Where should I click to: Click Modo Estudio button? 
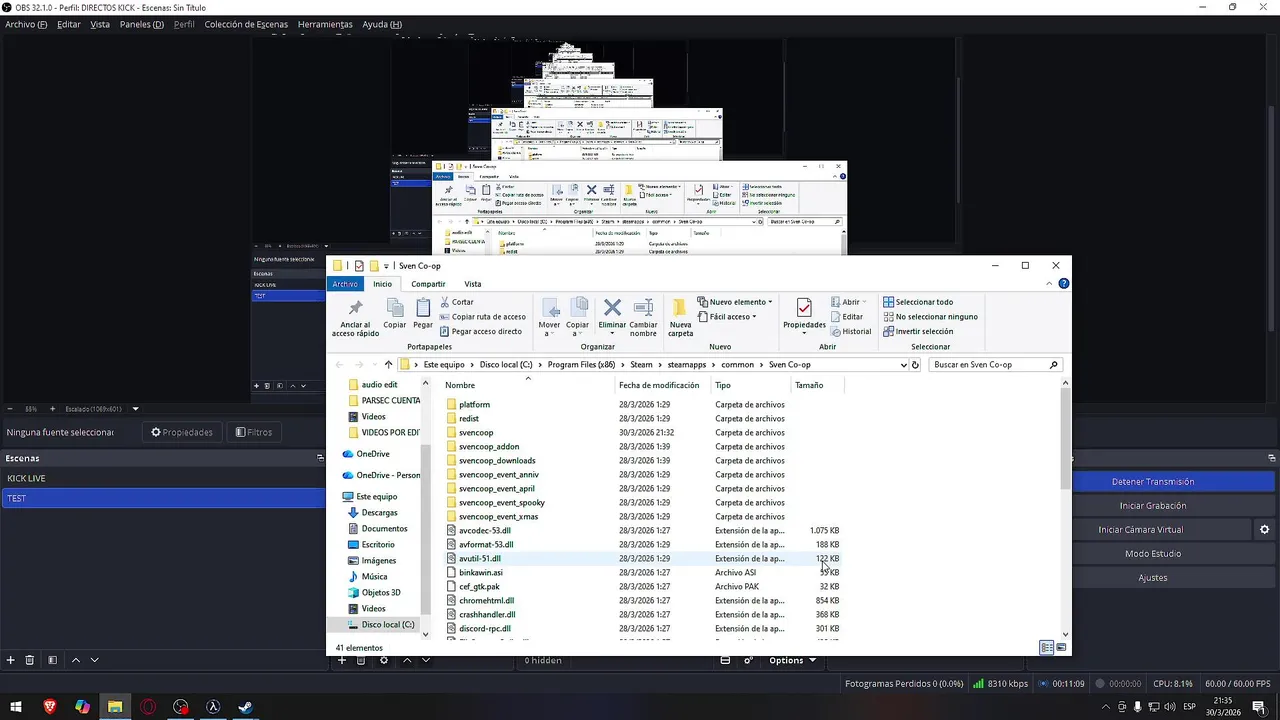pos(1153,554)
